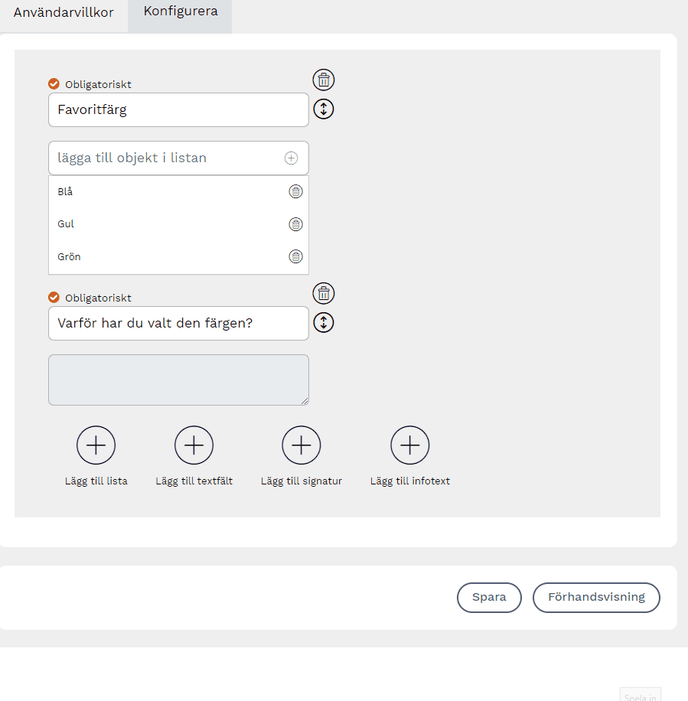Add a text field with Lägg till textfält
The width and height of the screenshot is (688, 701).
coord(194,445)
